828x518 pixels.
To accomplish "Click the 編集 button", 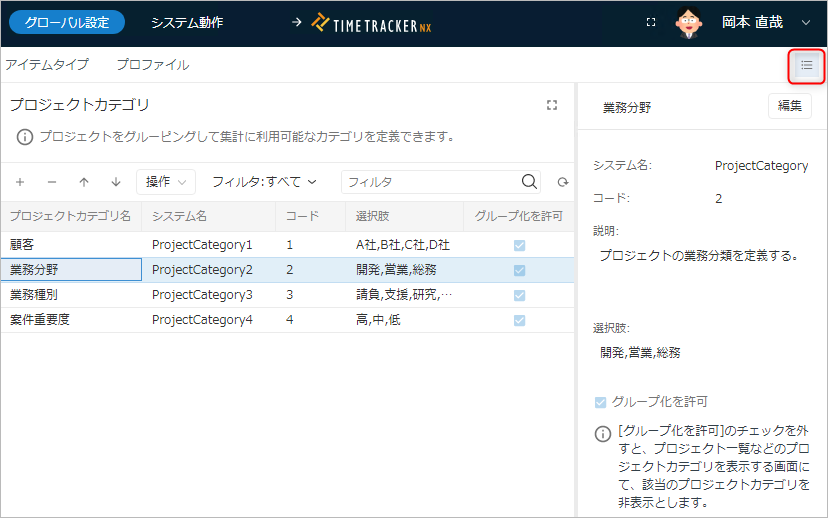I will click(x=789, y=106).
